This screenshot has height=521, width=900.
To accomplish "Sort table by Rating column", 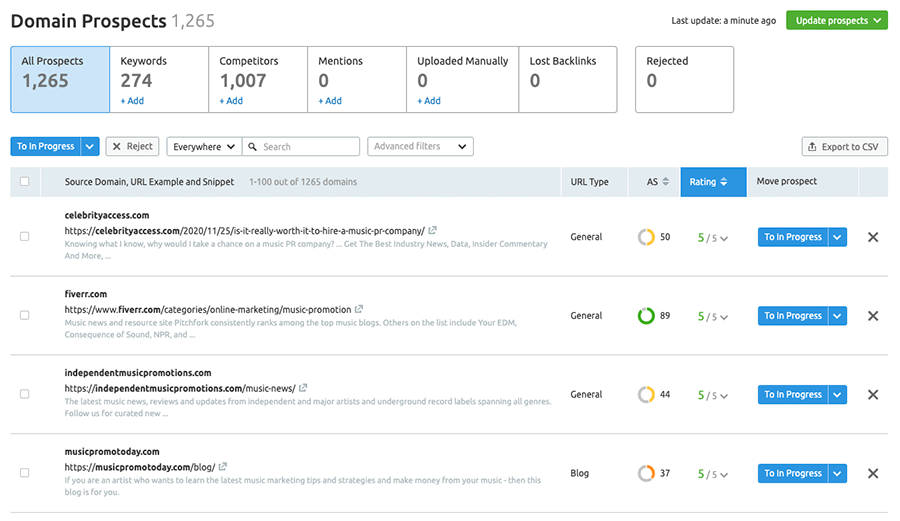I will [713, 182].
